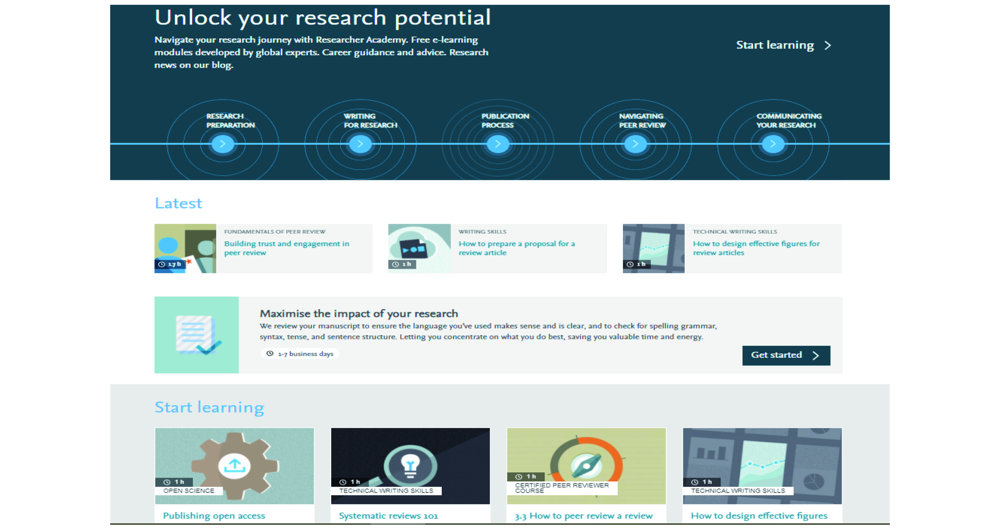The image size is (1000, 529).
Task: Open the Publishing open access title link
Action: pyautogui.click(x=214, y=516)
